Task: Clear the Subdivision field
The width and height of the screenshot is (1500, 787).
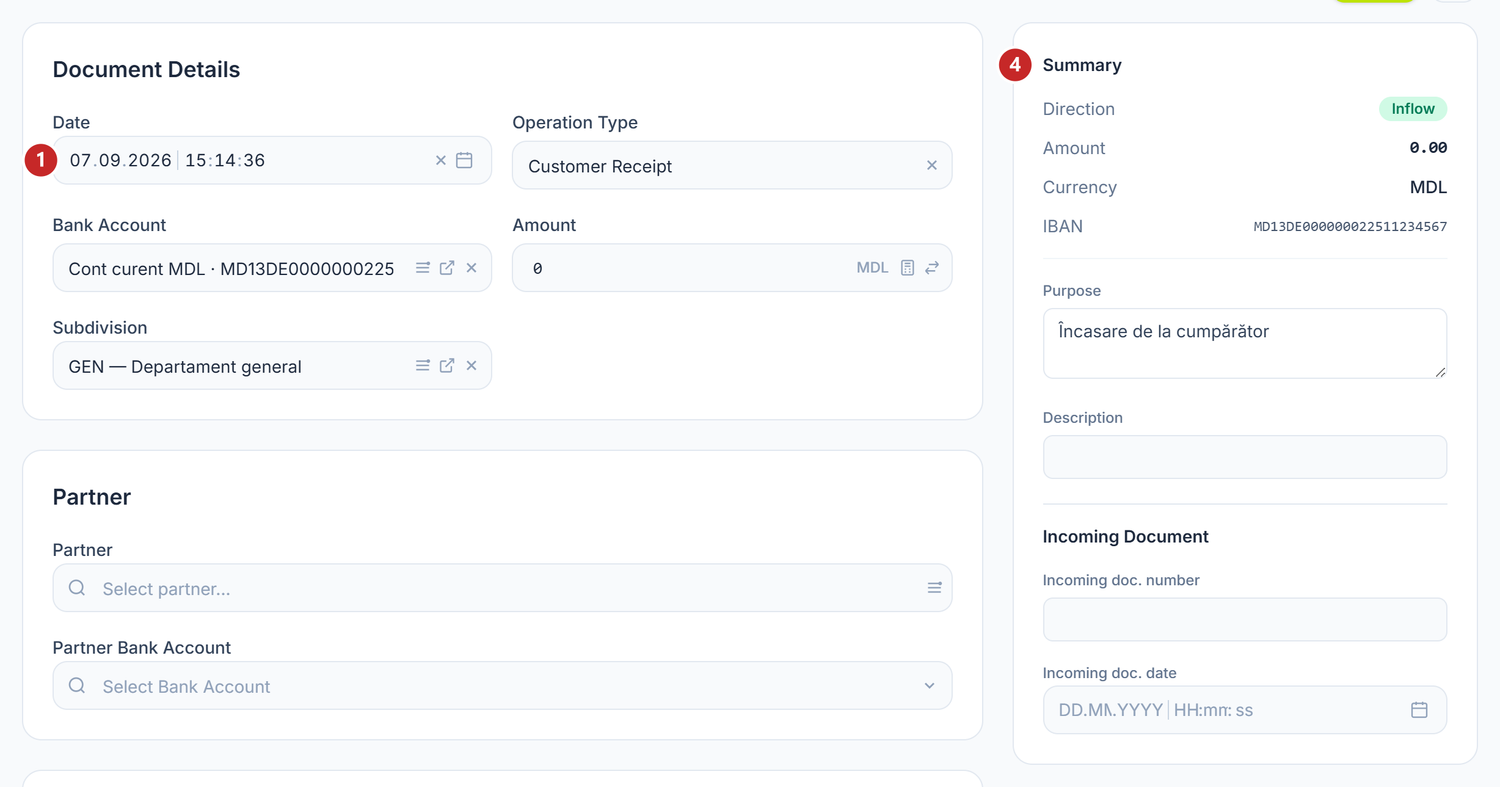Action: pyautogui.click(x=471, y=366)
